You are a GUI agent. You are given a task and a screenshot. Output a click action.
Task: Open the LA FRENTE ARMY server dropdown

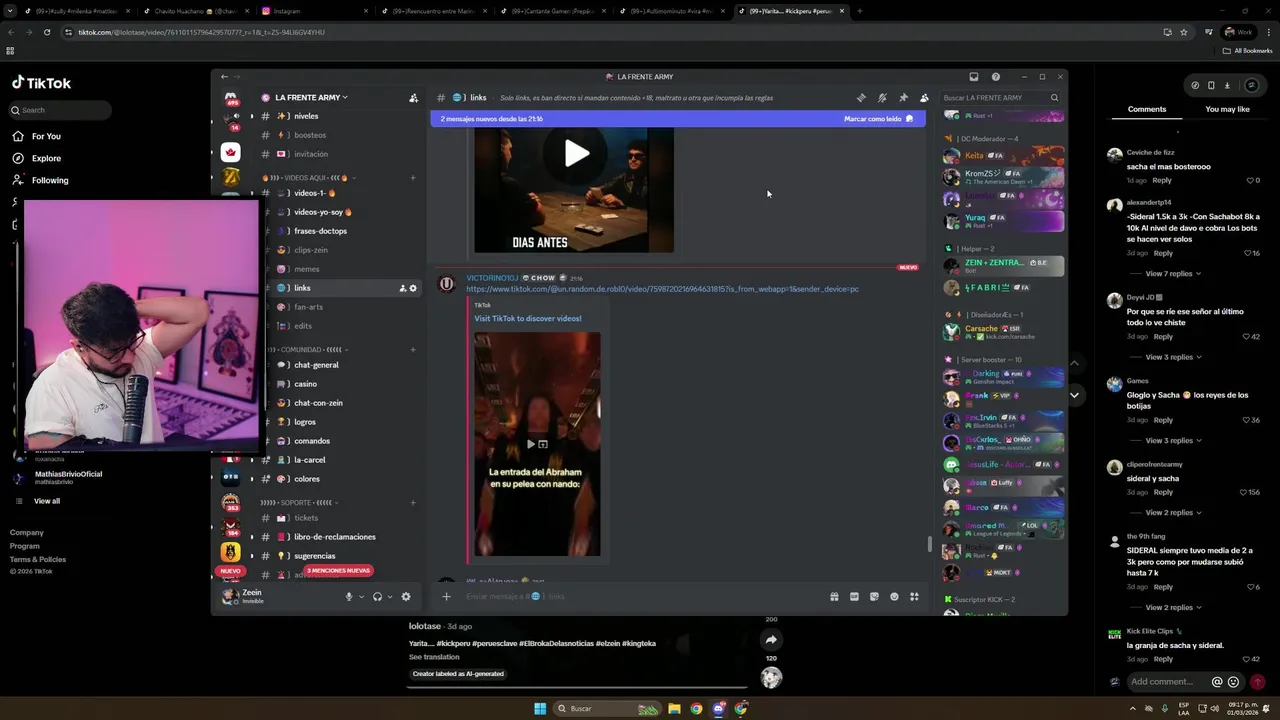pyautogui.click(x=311, y=98)
